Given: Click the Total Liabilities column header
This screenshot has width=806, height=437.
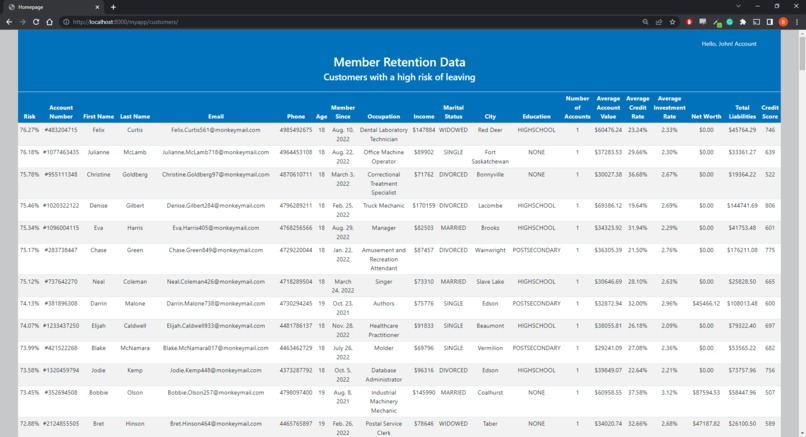Looking at the screenshot, I should [742, 112].
